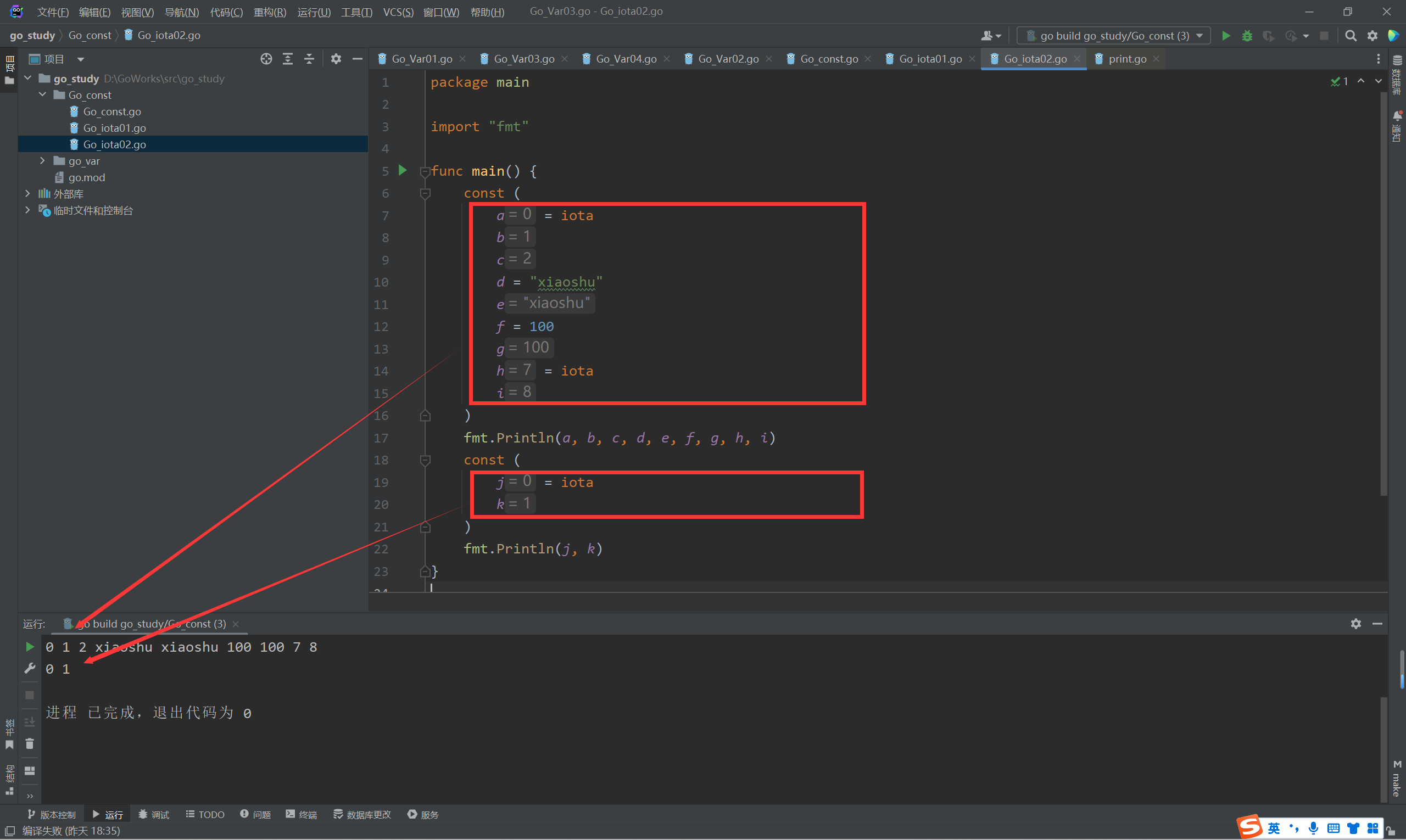Run with coverage icon in toolbar
Viewport: 1406px width, 840px height.
click(x=1268, y=36)
